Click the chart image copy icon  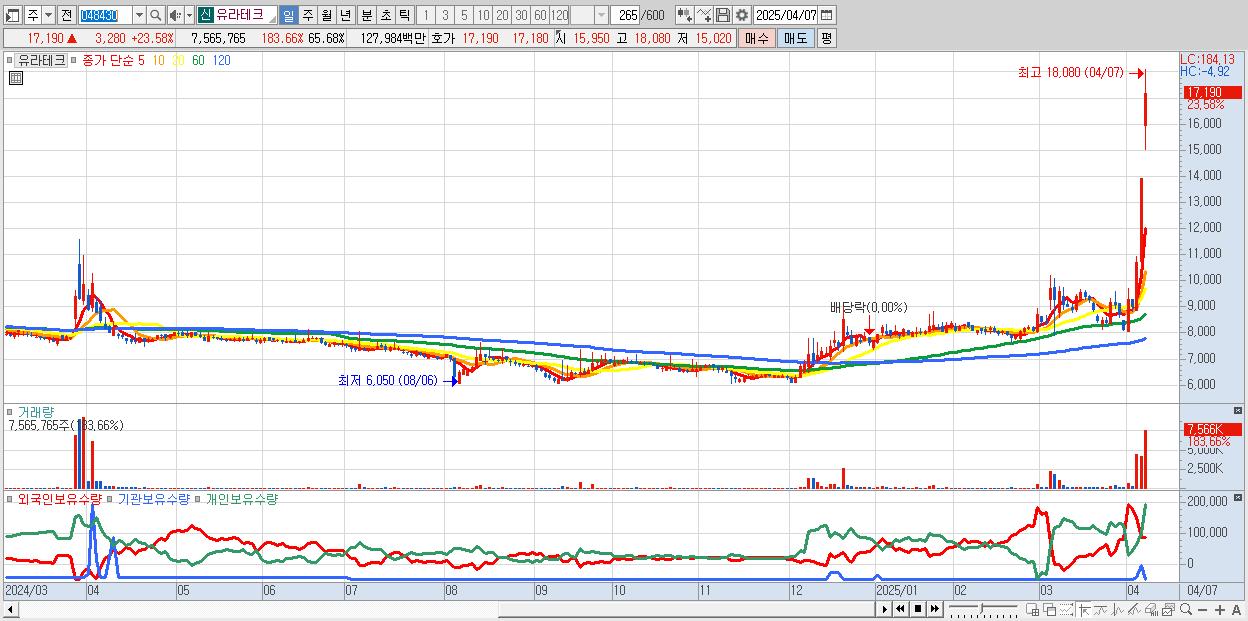(1168, 609)
